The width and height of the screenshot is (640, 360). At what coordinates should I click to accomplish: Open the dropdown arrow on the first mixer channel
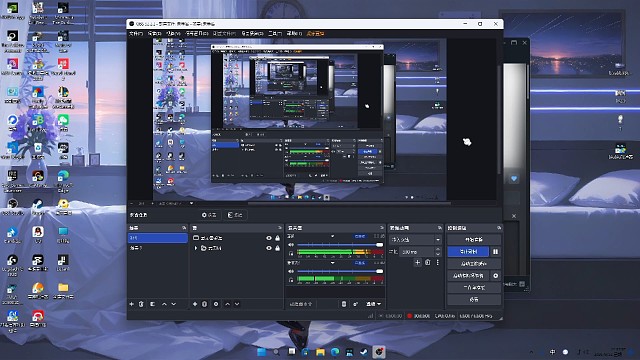(332, 236)
